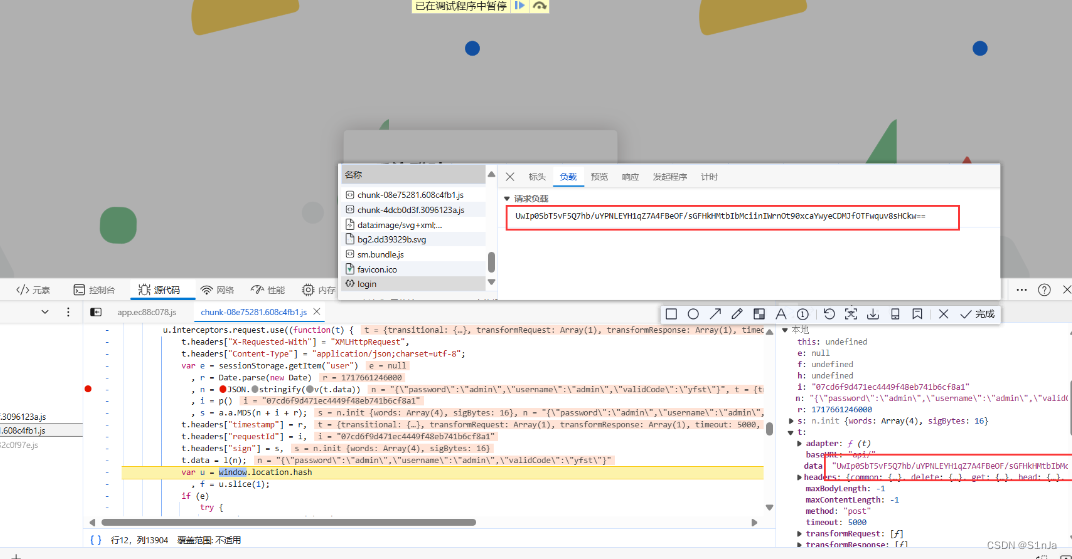This screenshot has height=559, width=1072.
Task: Open the 负载 payload tab
Action: (x=568, y=177)
